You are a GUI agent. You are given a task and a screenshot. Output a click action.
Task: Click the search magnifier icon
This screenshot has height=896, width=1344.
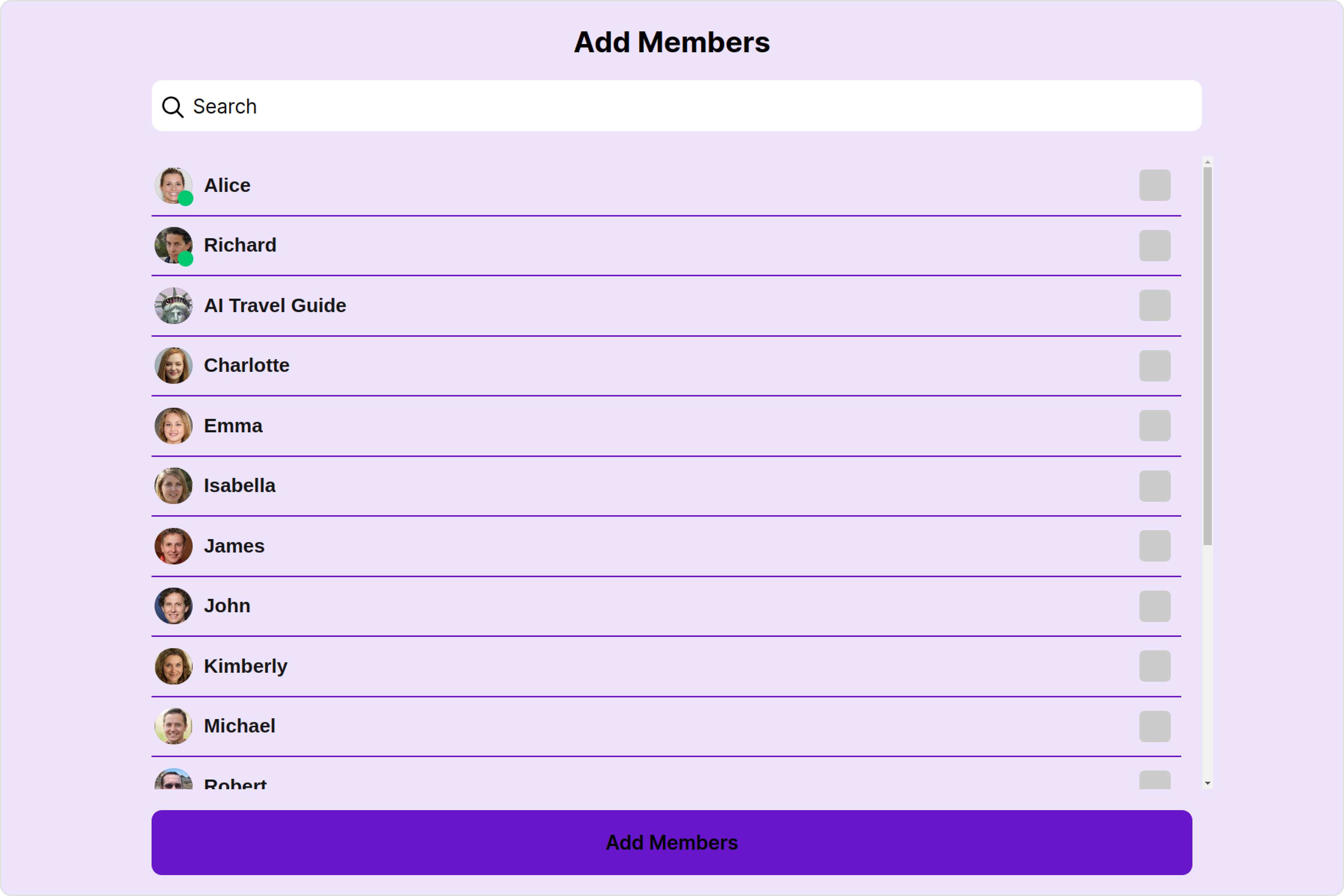pyautogui.click(x=172, y=107)
